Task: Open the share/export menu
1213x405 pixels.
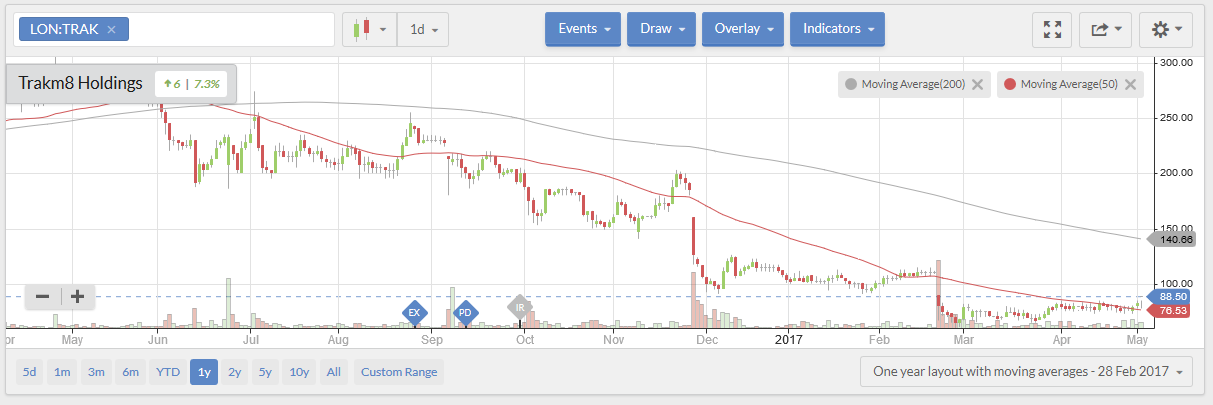Action: 1106,30
